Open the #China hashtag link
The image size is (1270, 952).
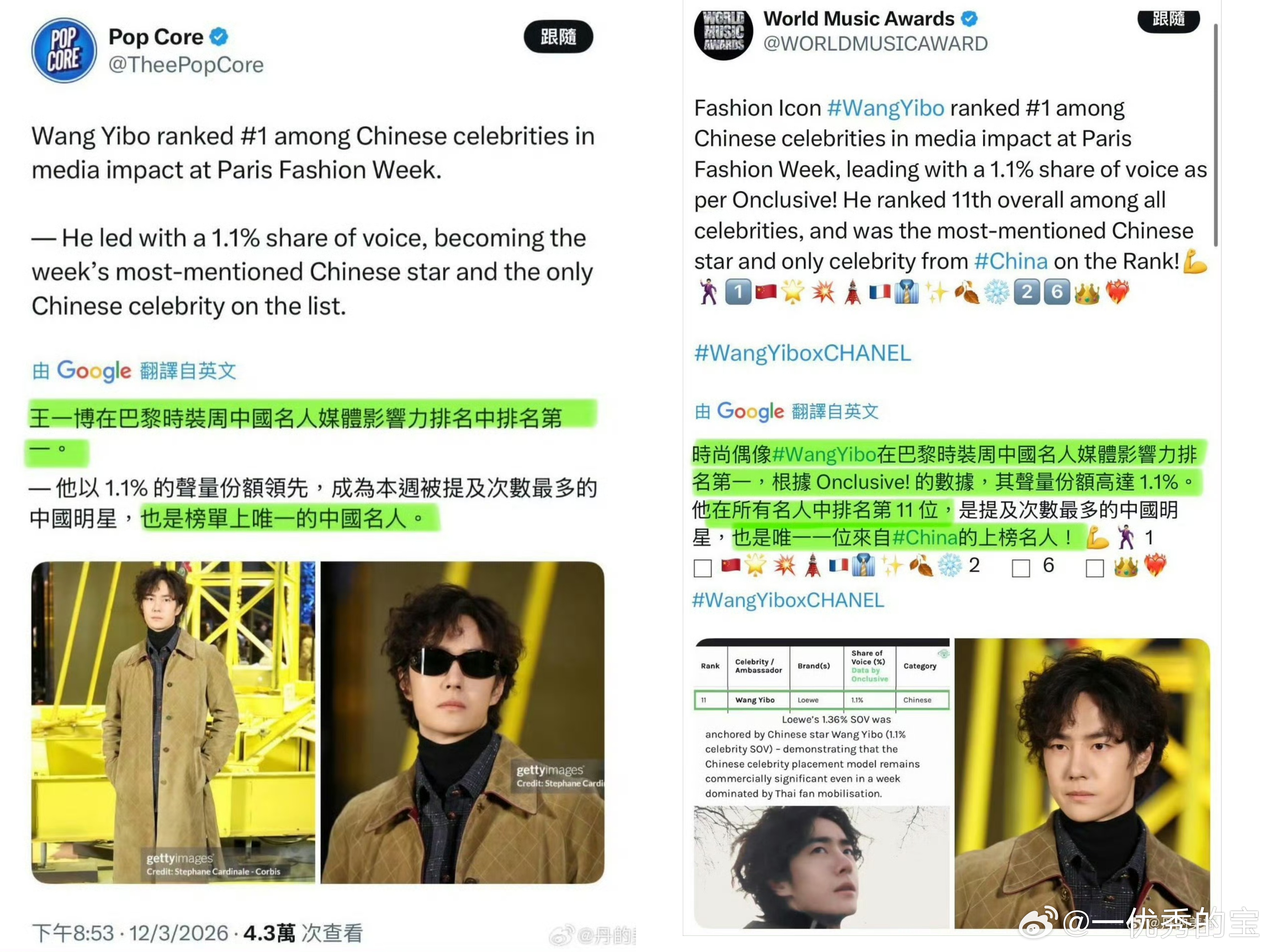1010,261
